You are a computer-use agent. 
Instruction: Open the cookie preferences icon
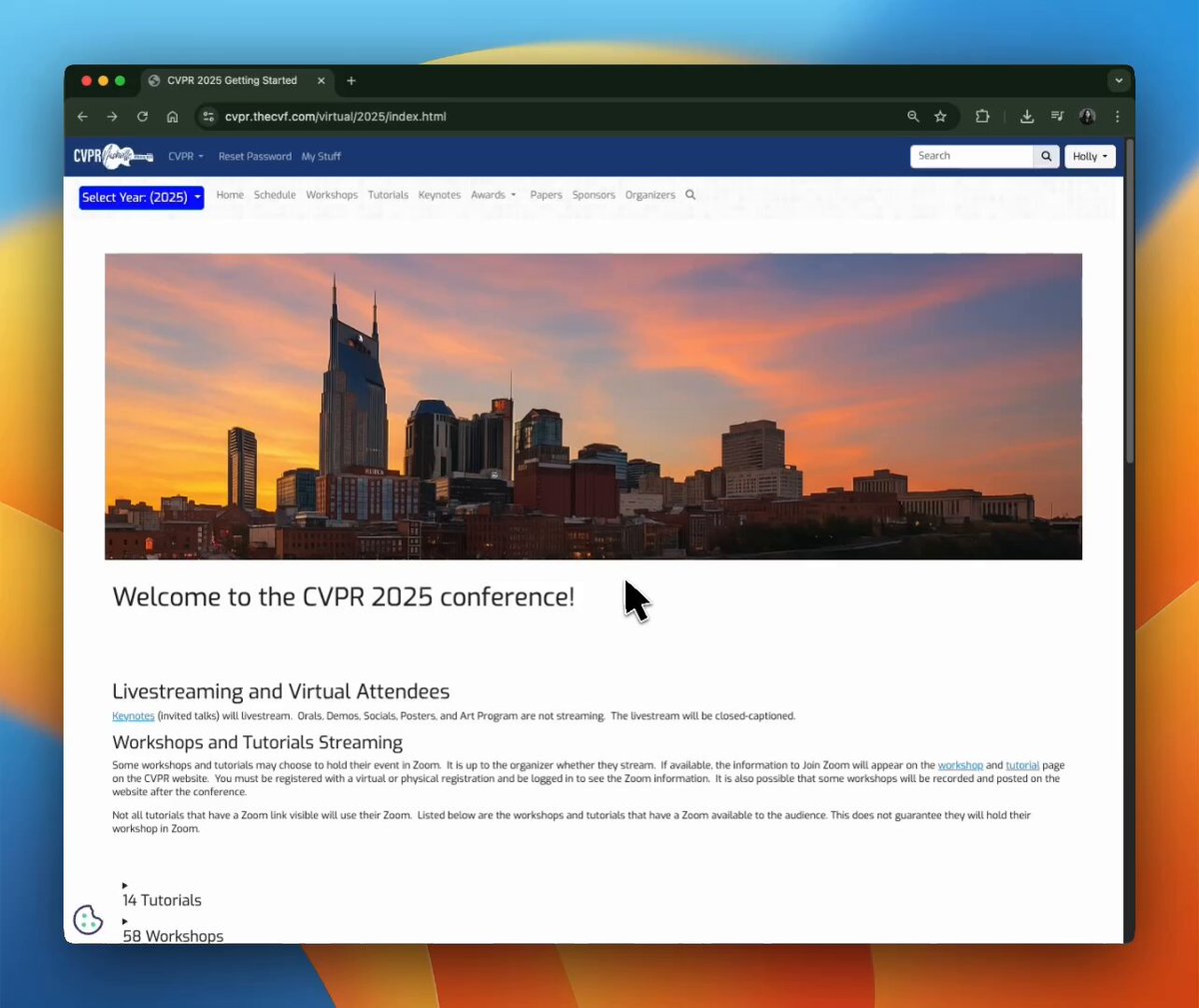tap(88, 919)
